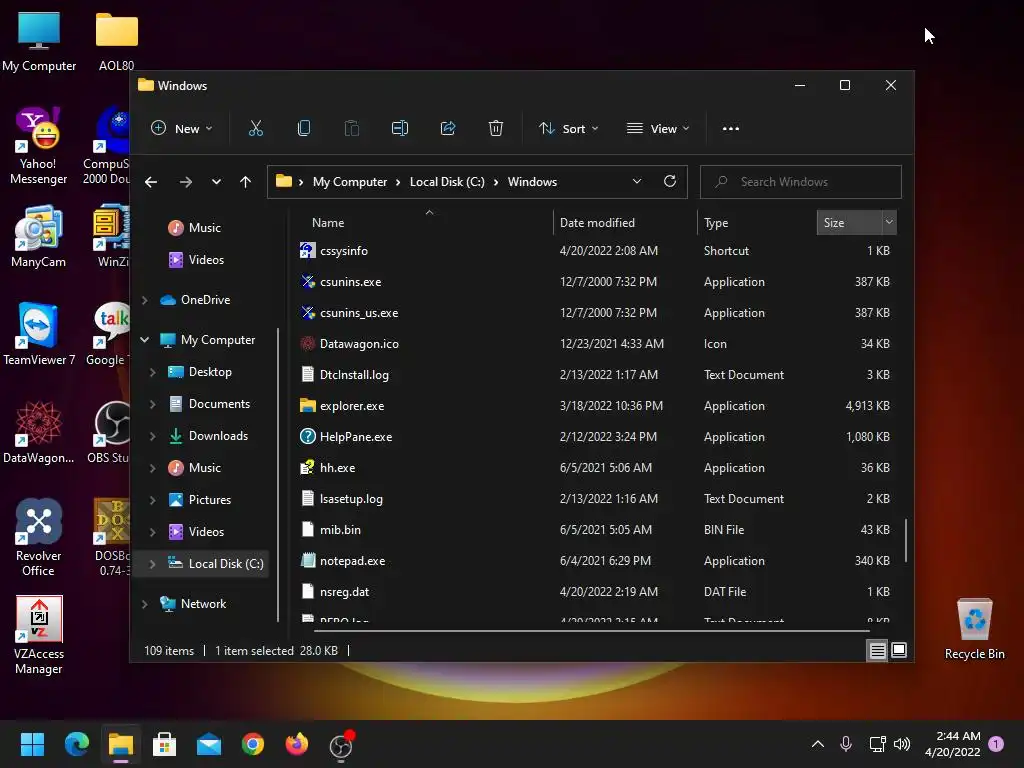
Task: Expand Documents node in navigation pane
Action: pos(153,404)
